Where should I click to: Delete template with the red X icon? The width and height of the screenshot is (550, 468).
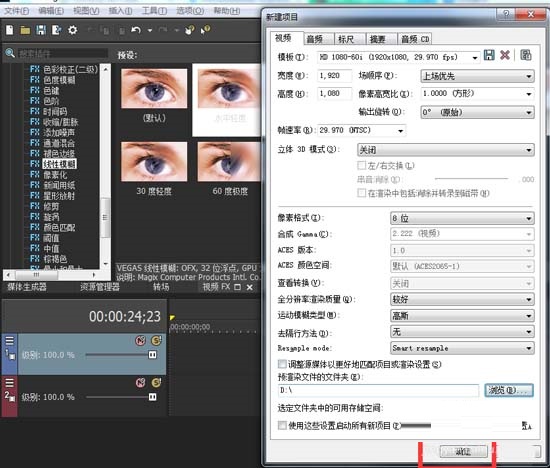505,55
